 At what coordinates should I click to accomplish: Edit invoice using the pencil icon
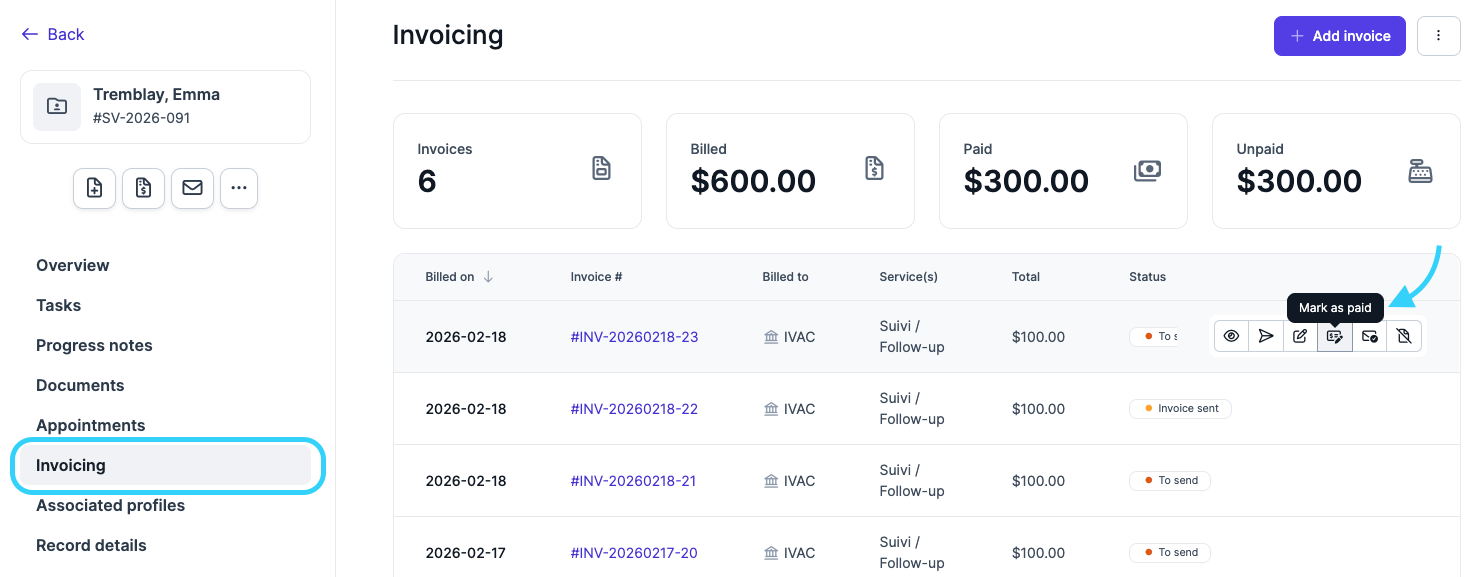pyautogui.click(x=1300, y=337)
